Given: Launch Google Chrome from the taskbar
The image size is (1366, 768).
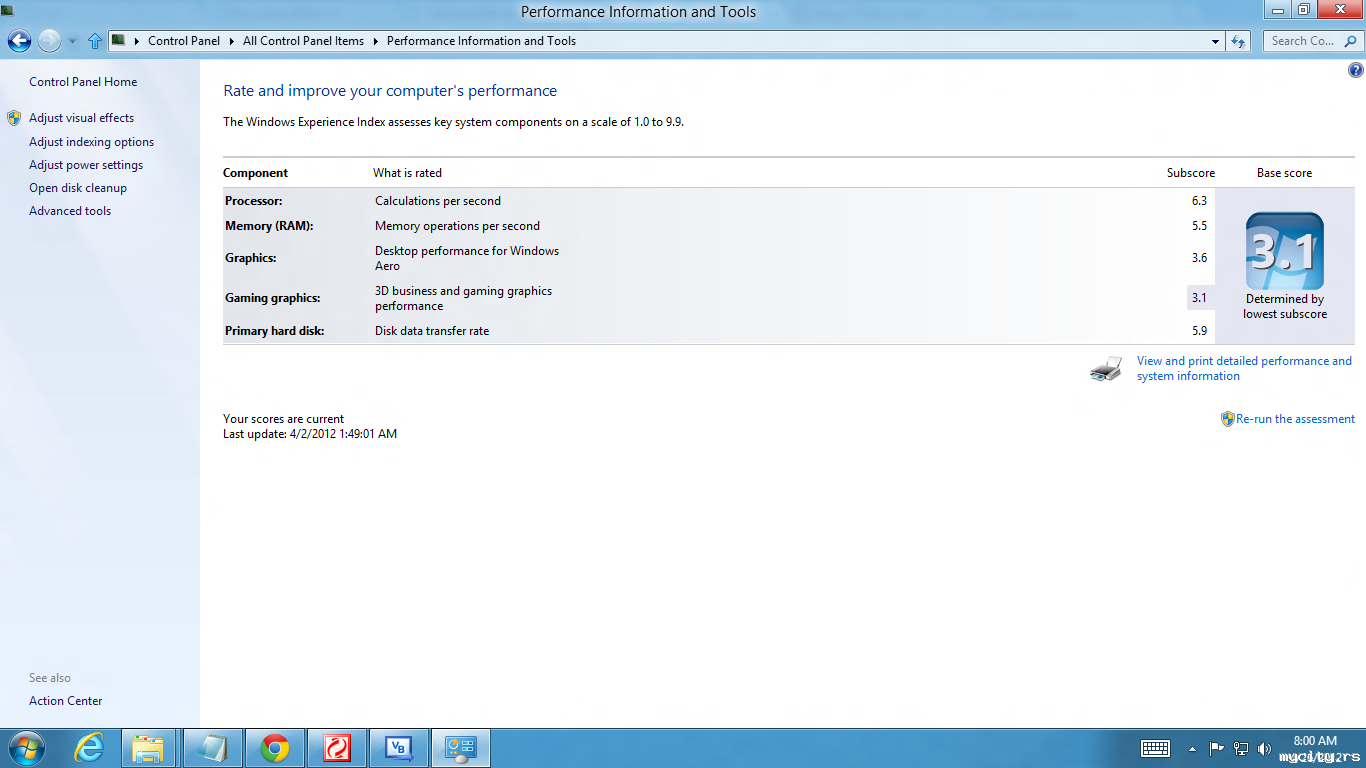Looking at the screenshot, I should [x=274, y=748].
